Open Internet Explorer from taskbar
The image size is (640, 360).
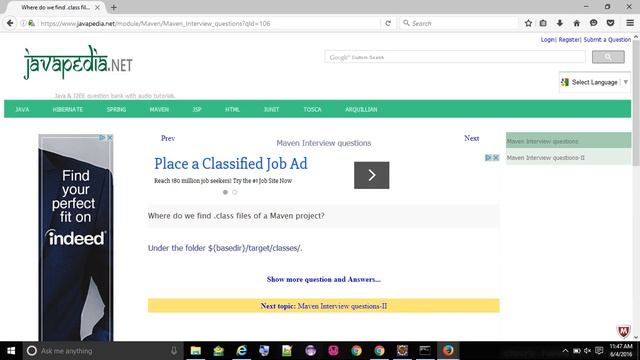point(242,351)
